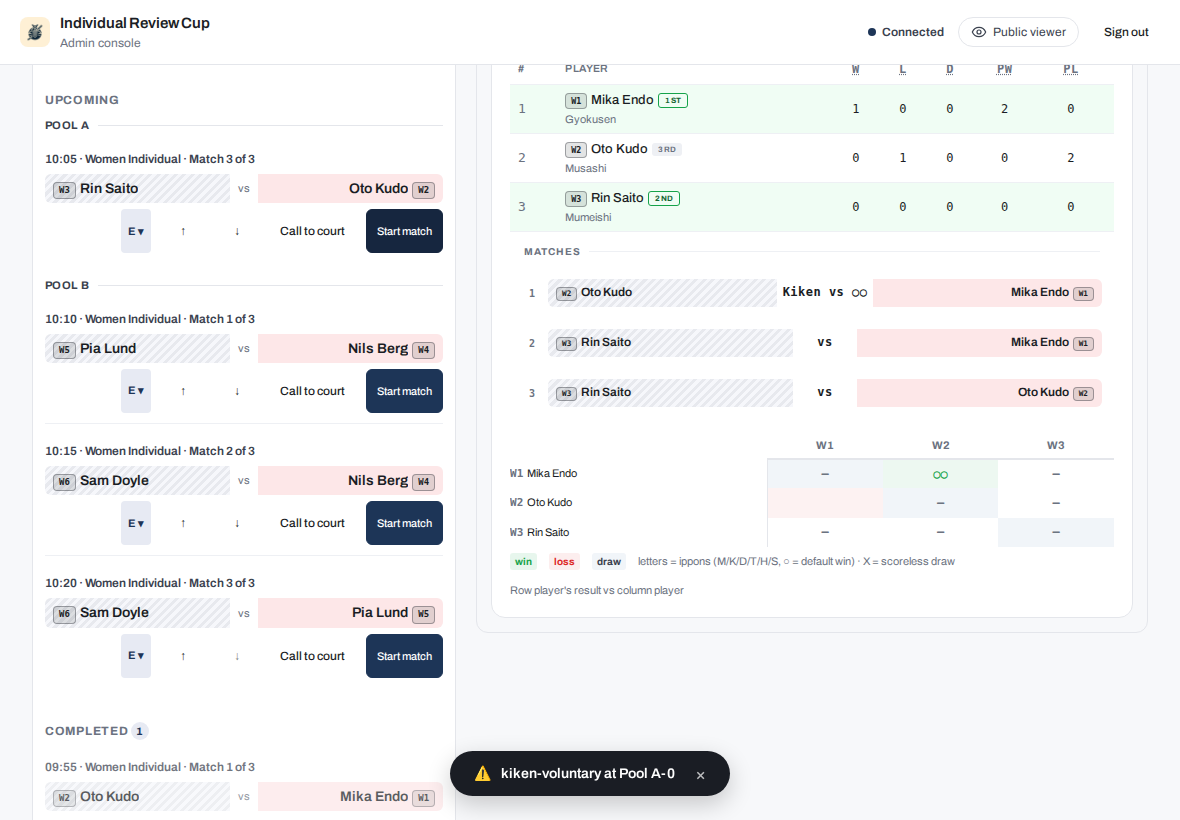Move Rin Saito vs Oto Kudo match up
The width and height of the screenshot is (1180, 820).
[x=183, y=231]
